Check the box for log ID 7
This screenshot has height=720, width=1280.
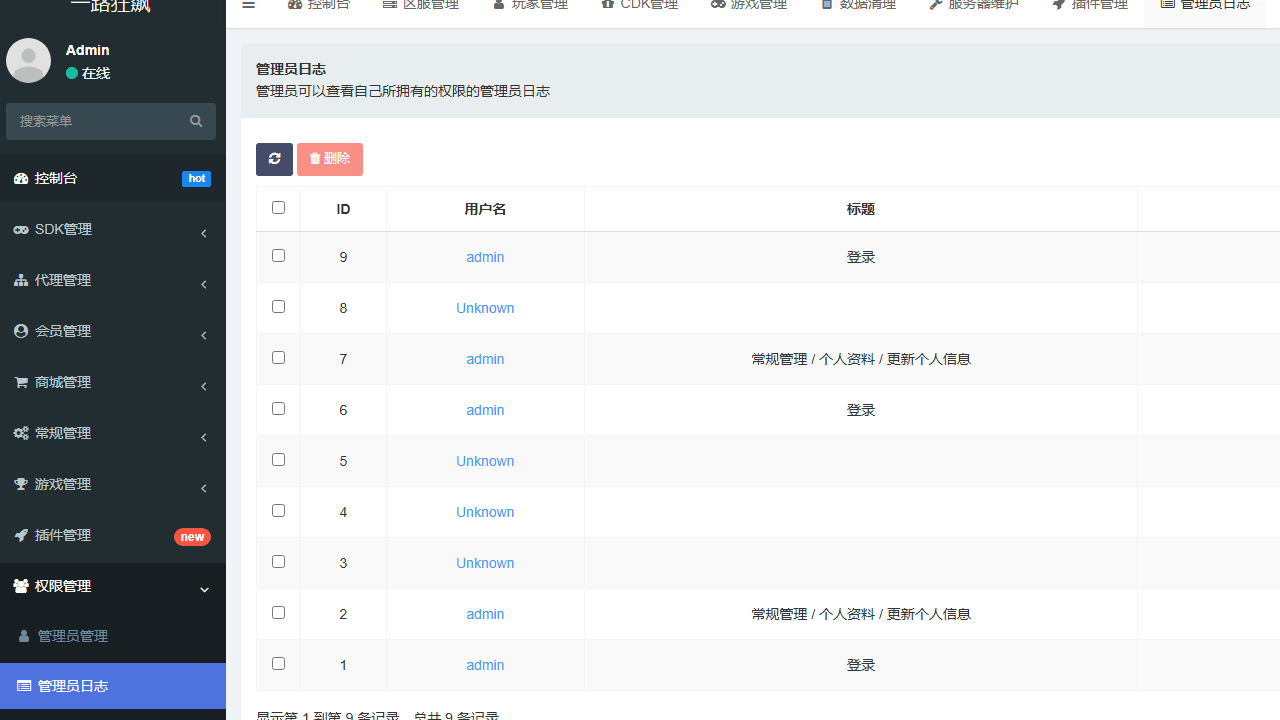coord(278,358)
